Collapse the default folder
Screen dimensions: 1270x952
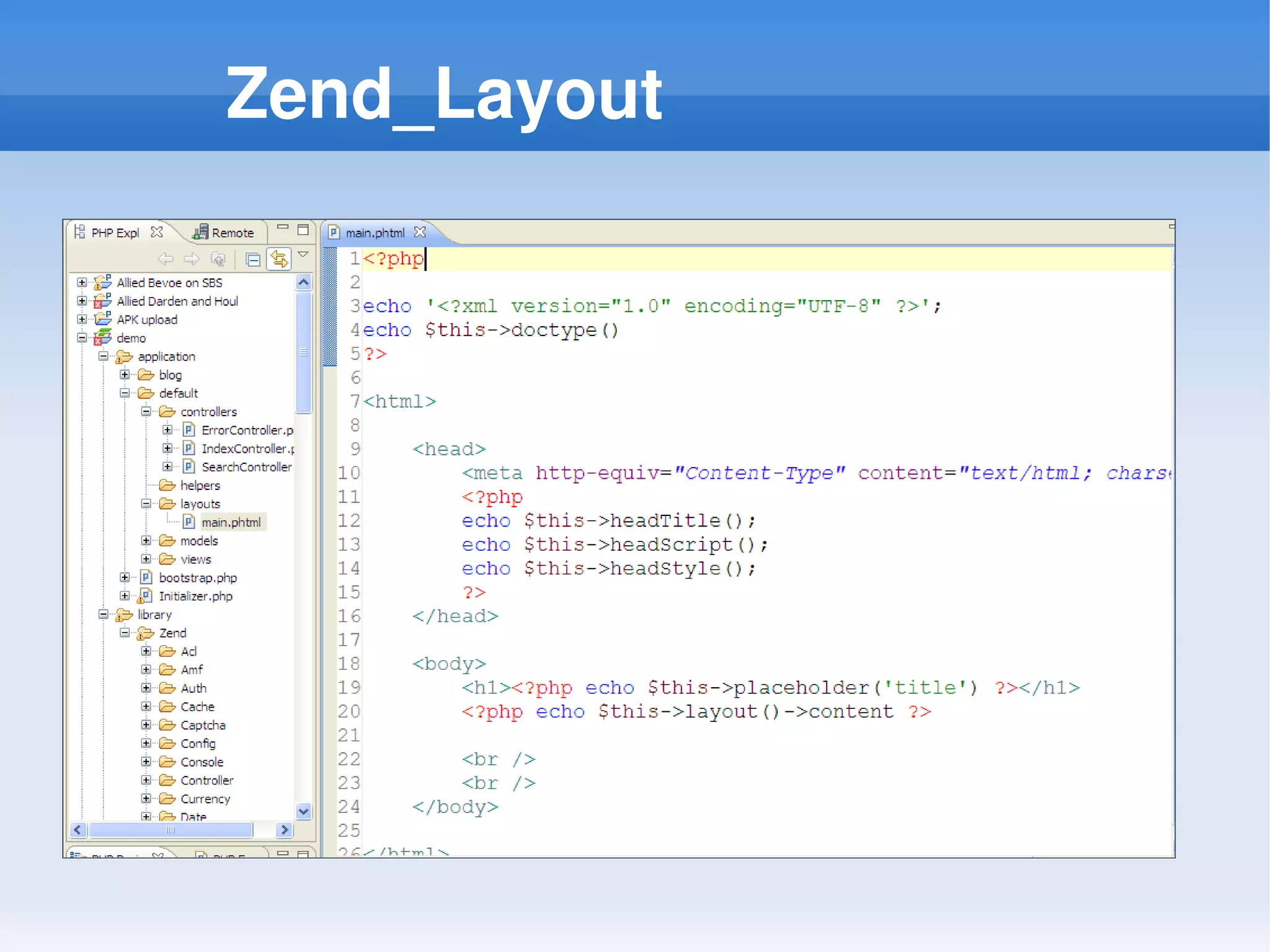tap(125, 393)
